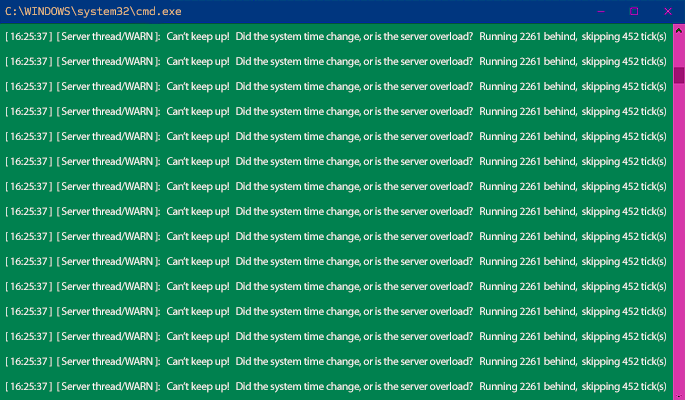The height and width of the screenshot is (400, 685).
Task: Click 'Running 2261 behind' in the third log line
Action: (x=528, y=86)
